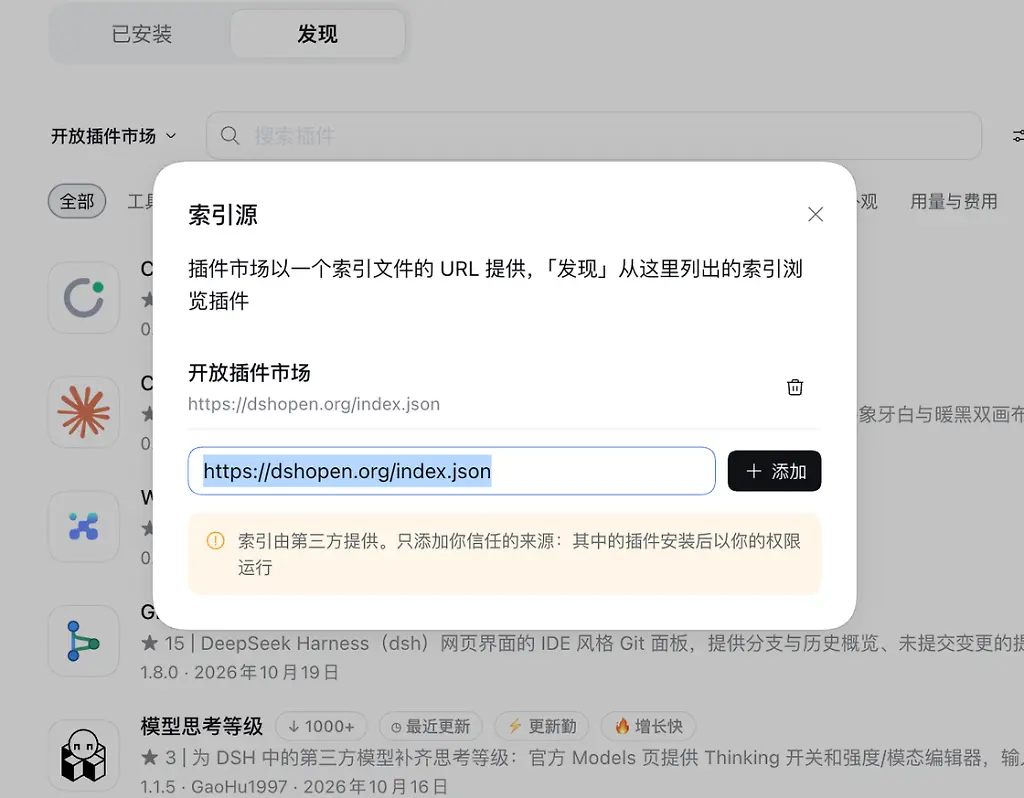Open the filter settings icon beside search
1024x798 pixels.
1017,136
